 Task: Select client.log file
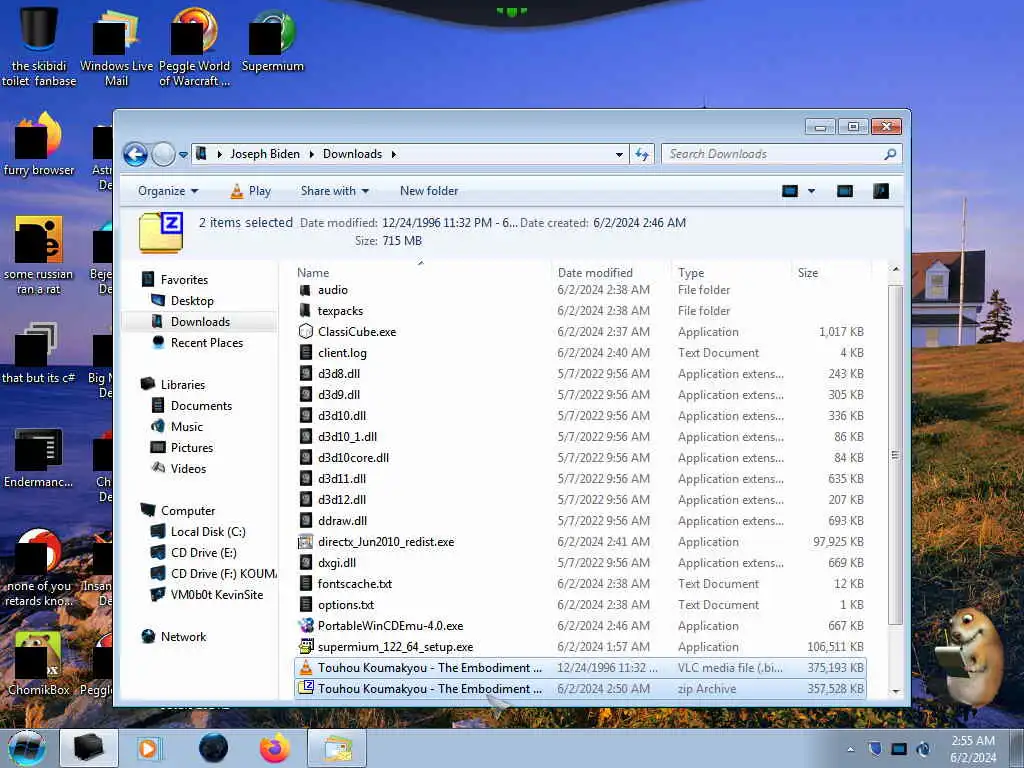tap(342, 353)
